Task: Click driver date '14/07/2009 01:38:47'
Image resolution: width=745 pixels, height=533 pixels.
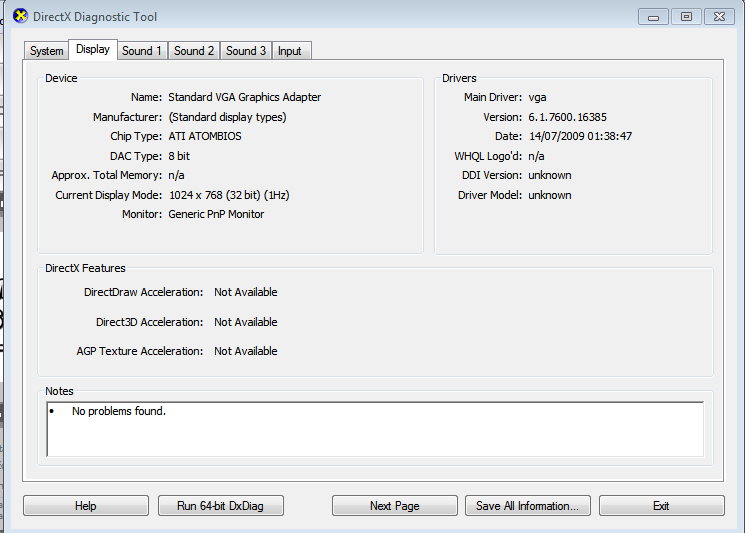Action: click(x=581, y=136)
